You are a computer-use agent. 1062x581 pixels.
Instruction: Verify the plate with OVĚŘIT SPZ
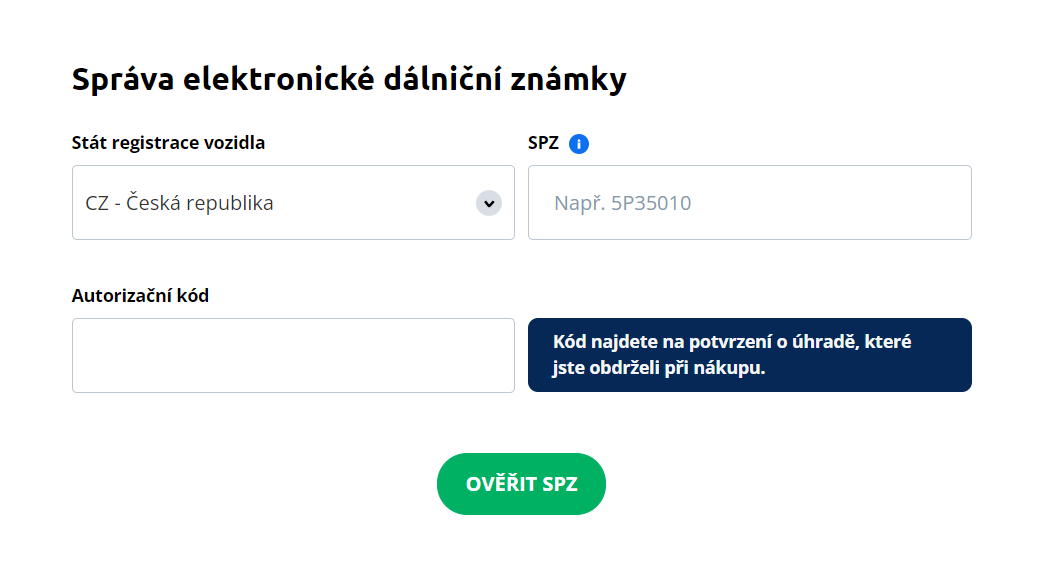click(521, 484)
